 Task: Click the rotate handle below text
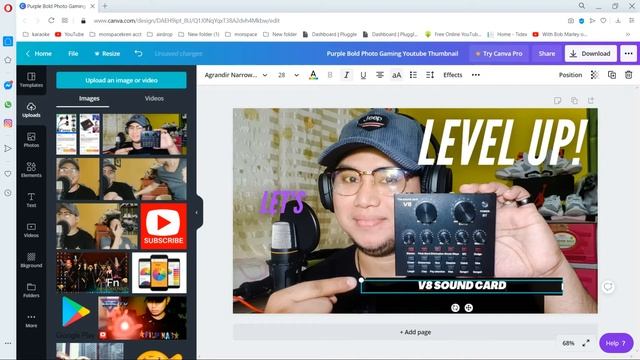455,308
